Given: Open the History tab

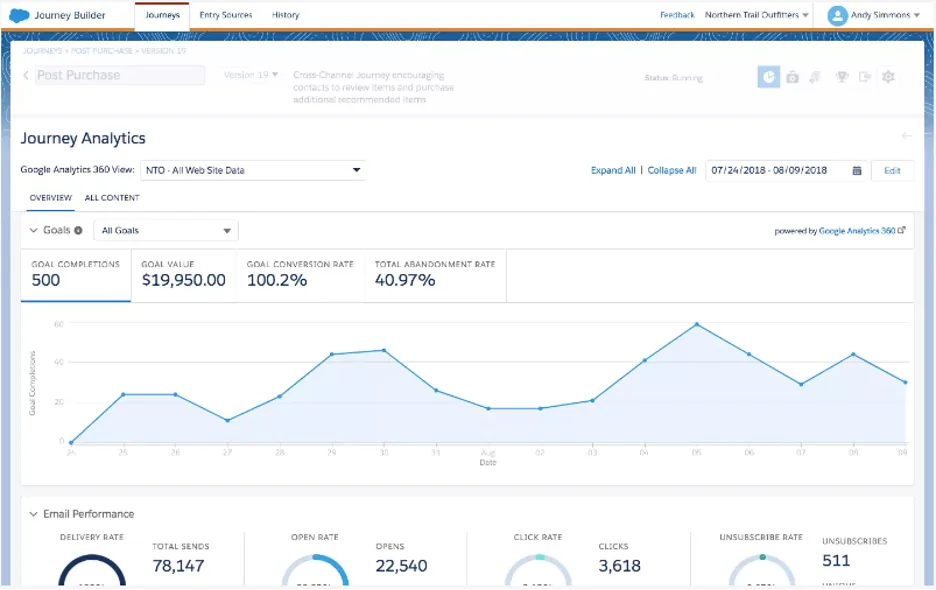Looking at the screenshot, I should [285, 16].
